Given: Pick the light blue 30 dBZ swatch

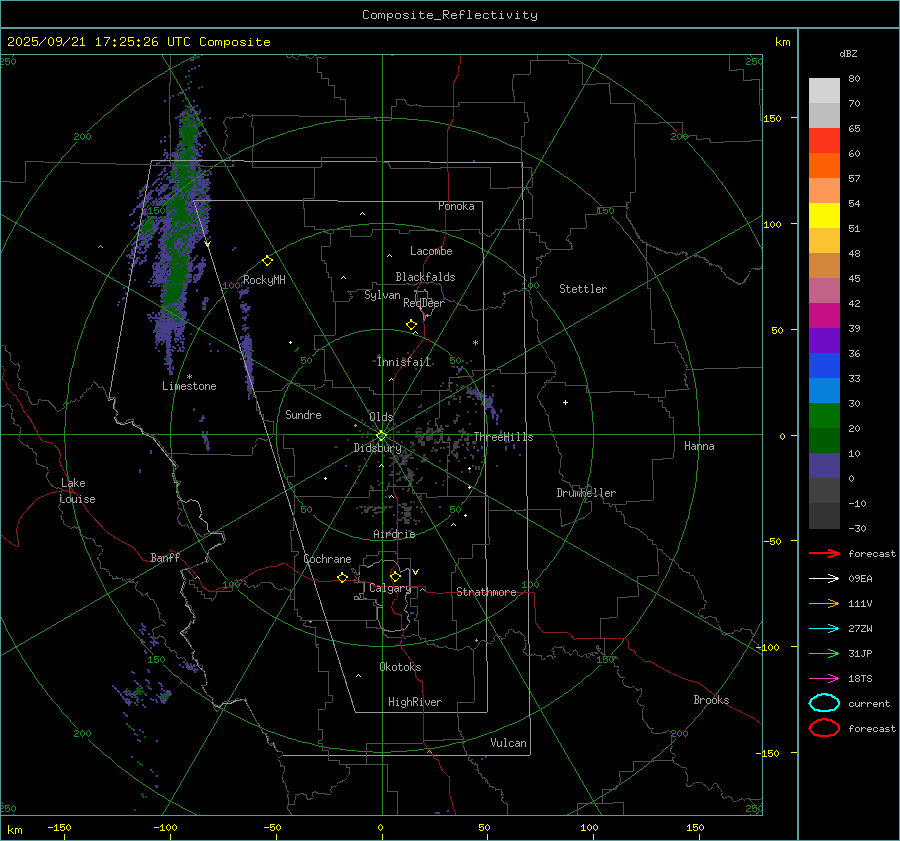Looking at the screenshot, I should coord(824,390).
